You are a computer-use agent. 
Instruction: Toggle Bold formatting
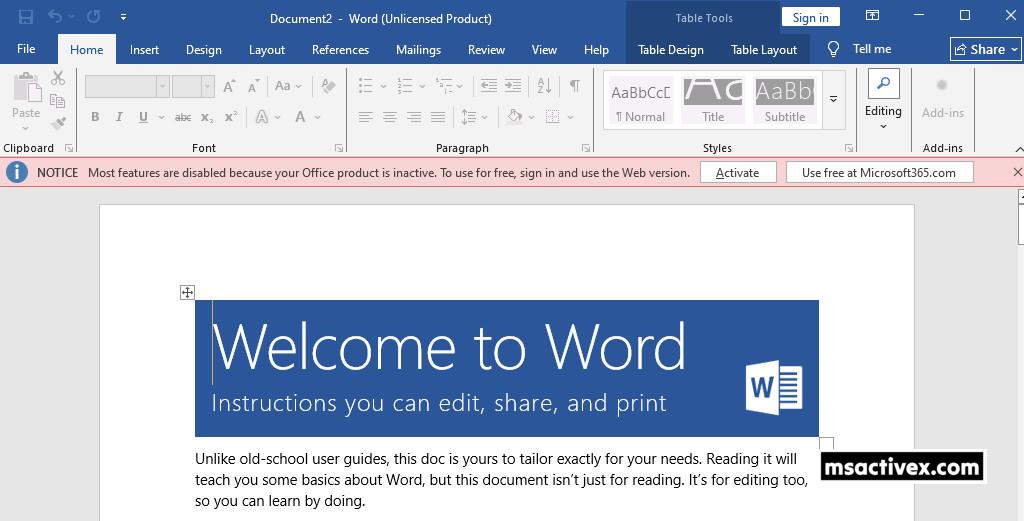95,117
